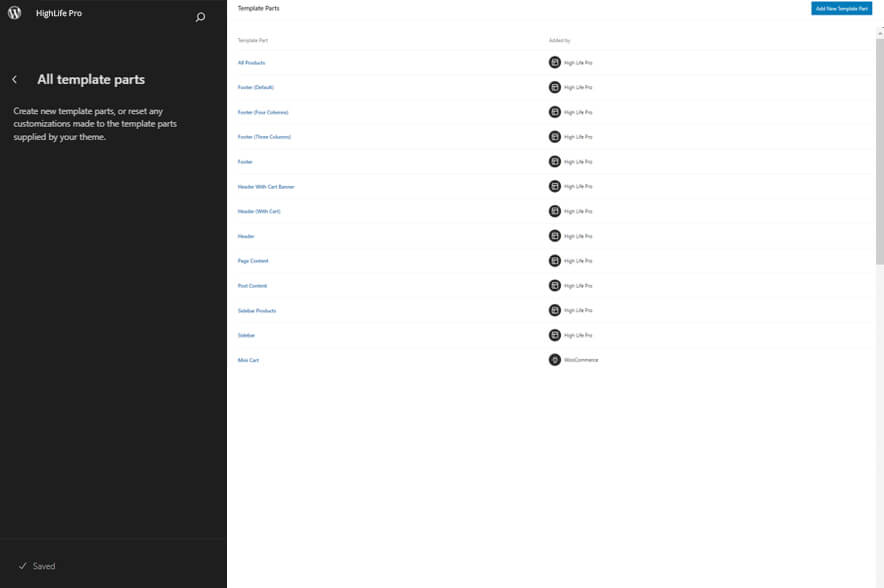The width and height of the screenshot is (884, 588).
Task: Click theme icon in Footer (Default) row
Action: [x=555, y=87]
